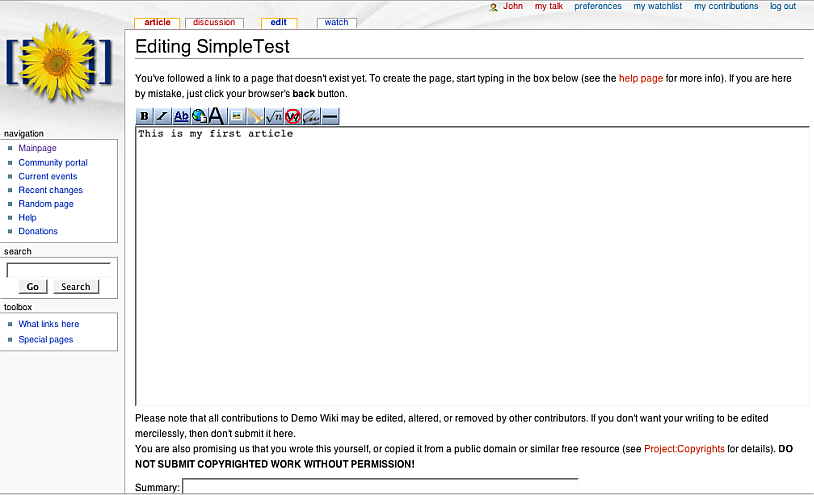Insert horizontal line from the toolbar

click(330, 116)
